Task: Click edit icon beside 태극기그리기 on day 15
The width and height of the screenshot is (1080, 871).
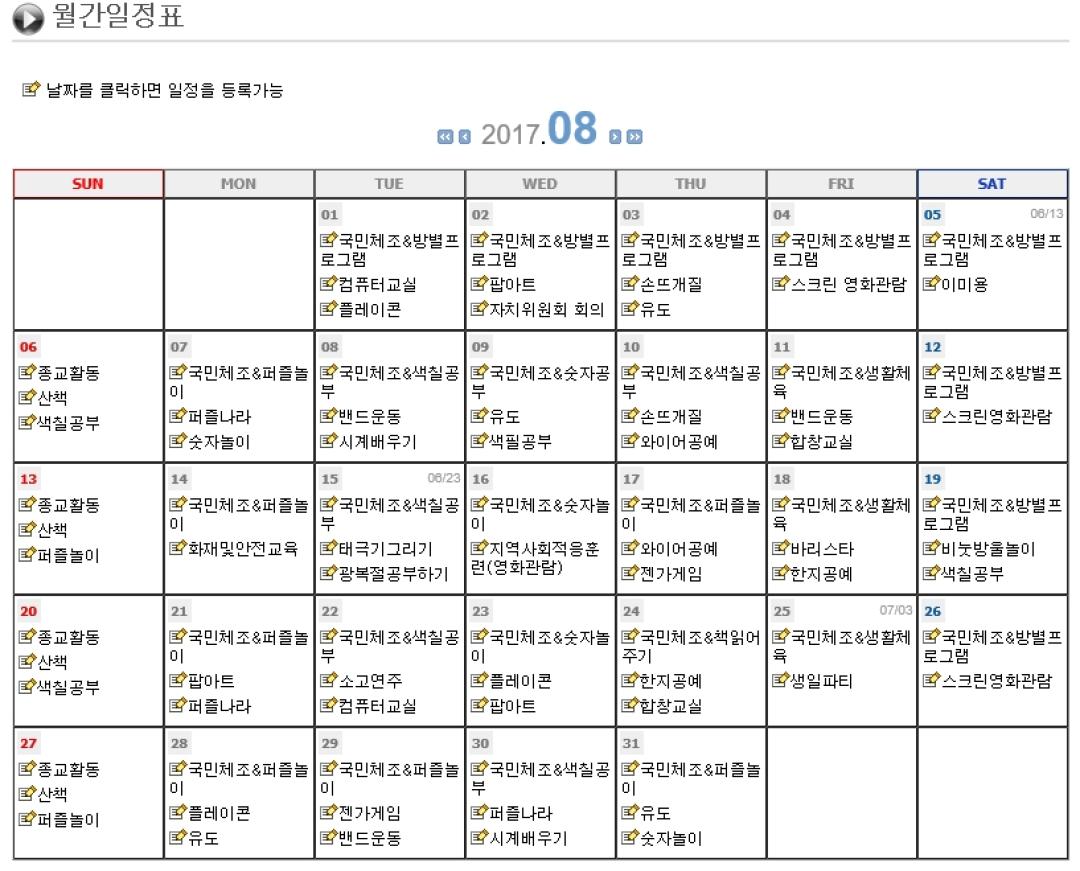Action: click(x=329, y=547)
